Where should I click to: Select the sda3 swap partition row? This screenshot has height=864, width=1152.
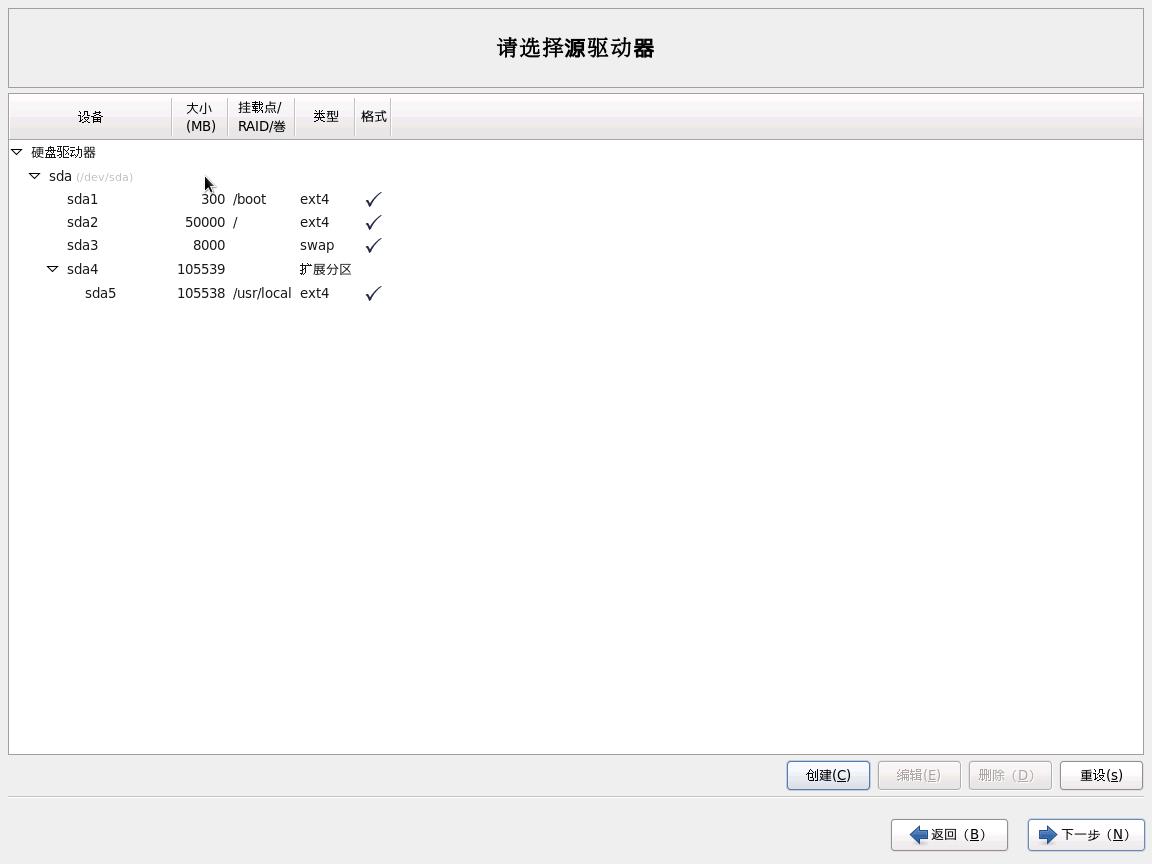tap(82, 245)
